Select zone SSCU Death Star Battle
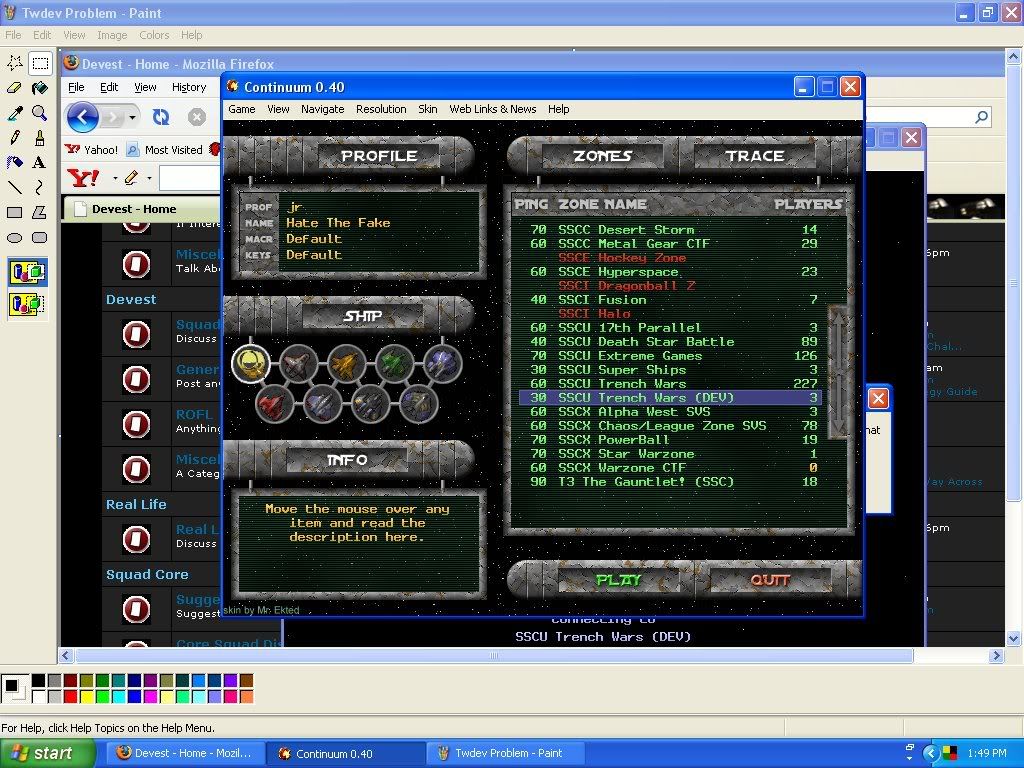Screen dimensions: 1024x768 pyautogui.click(x=669, y=342)
